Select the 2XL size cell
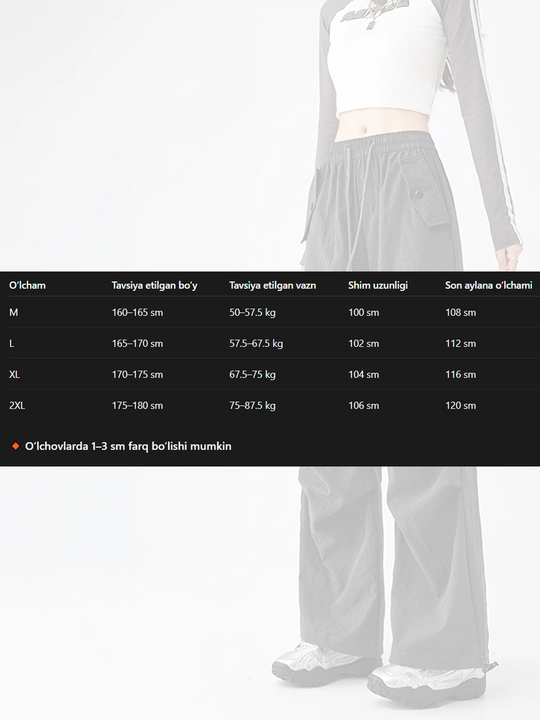 [x=17, y=405]
